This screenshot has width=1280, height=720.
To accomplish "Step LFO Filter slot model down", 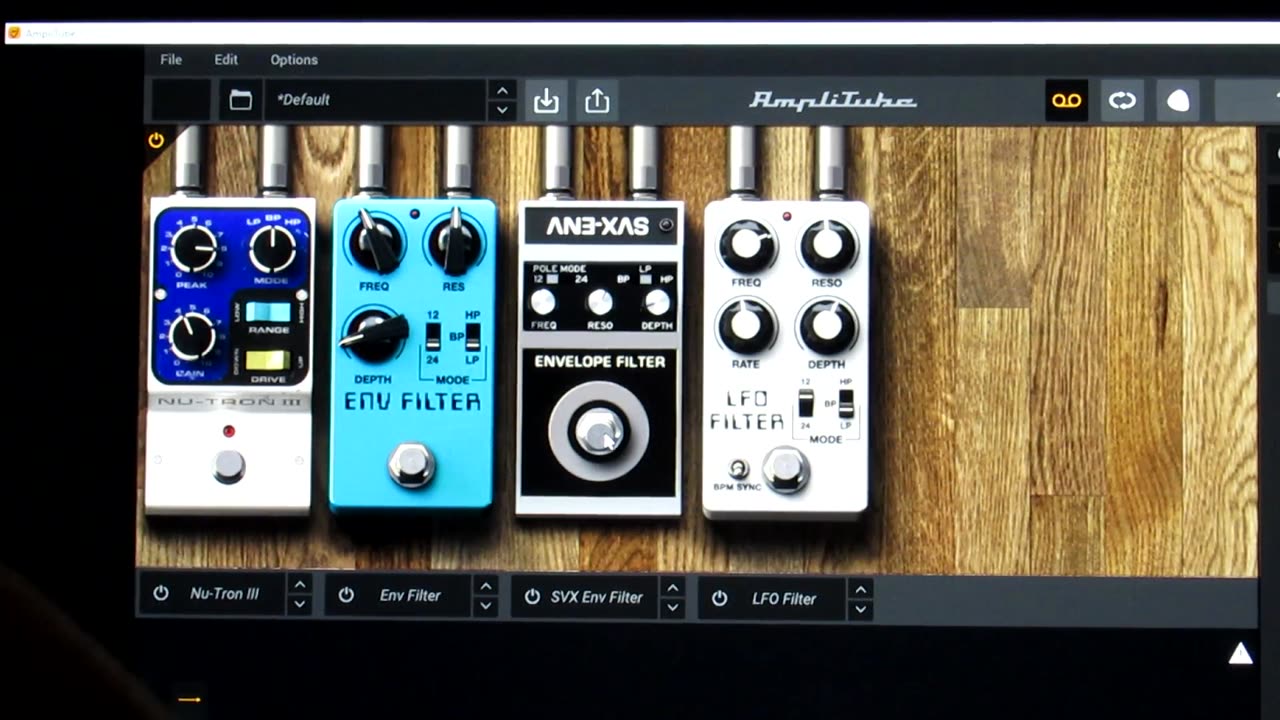I will [860, 610].
